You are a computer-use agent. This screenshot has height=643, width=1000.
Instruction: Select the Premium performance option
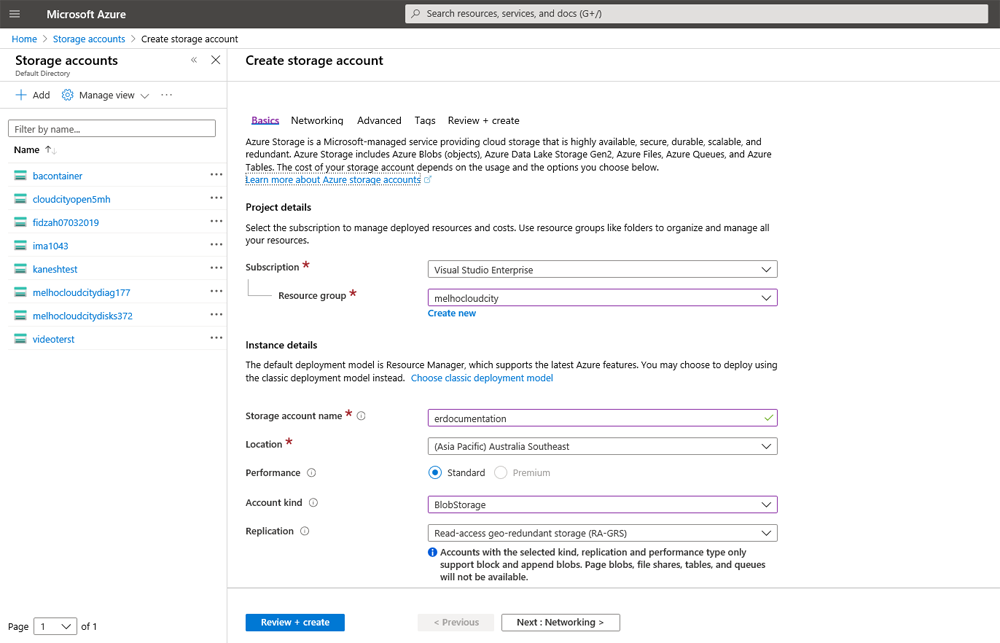[501, 473]
